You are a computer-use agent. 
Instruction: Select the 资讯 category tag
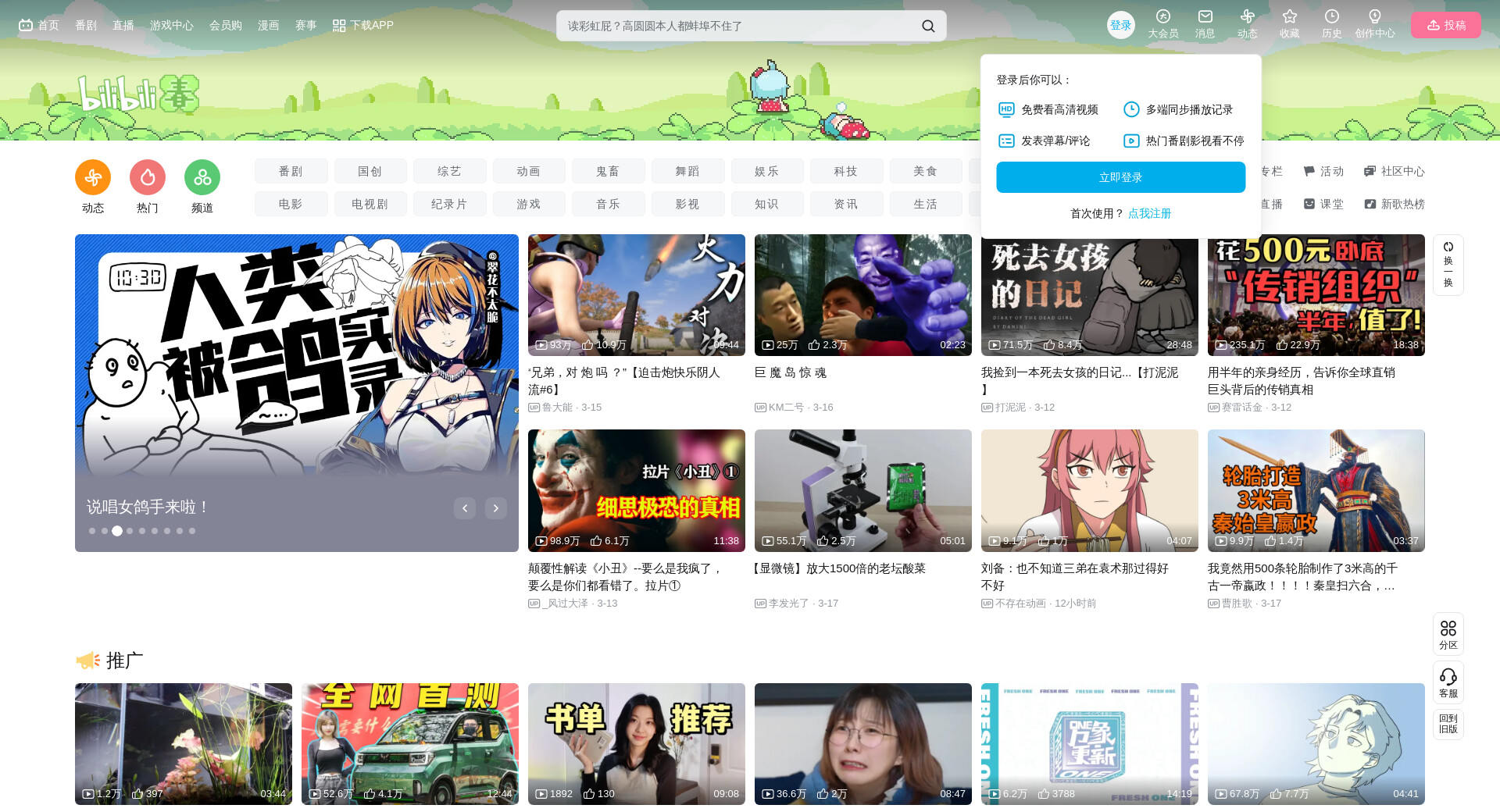tap(847, 204)
